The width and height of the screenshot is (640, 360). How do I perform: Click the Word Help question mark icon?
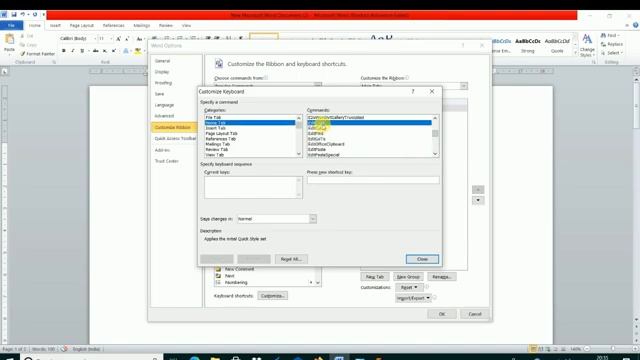(x=636, y=25)
